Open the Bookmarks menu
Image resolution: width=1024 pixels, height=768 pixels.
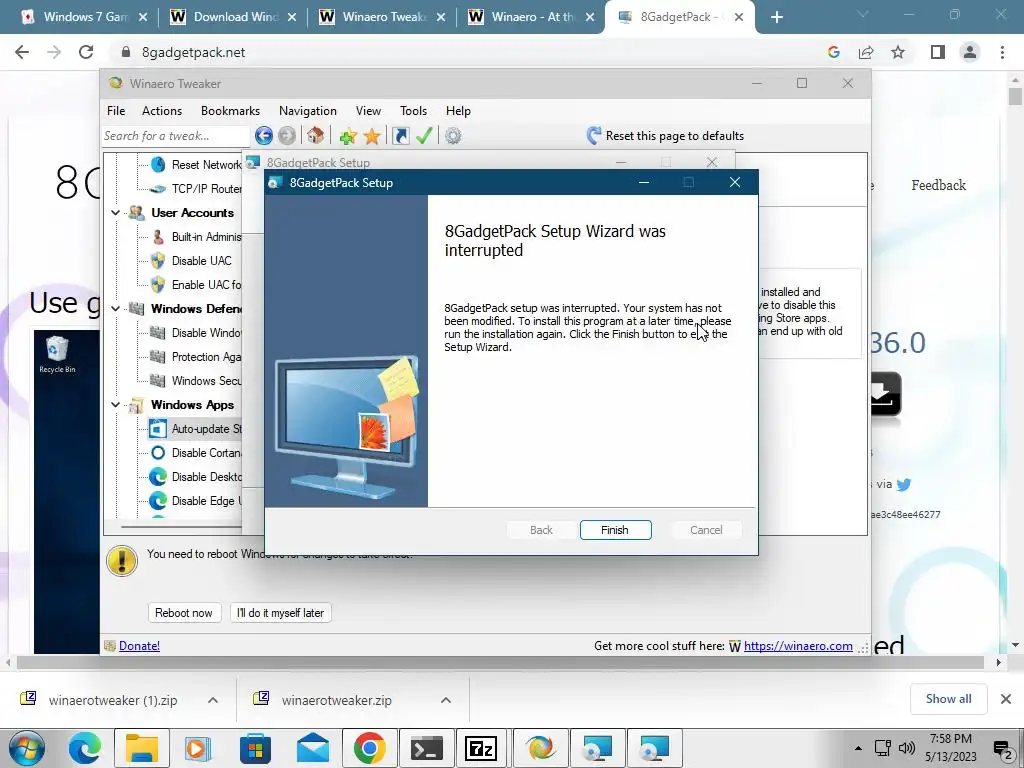click(231, 110)
